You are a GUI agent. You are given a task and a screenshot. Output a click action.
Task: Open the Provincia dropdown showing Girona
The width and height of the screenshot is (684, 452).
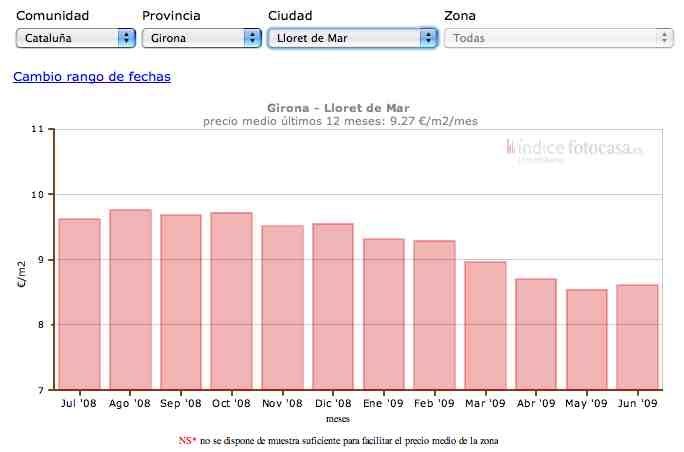click(202, 38)
